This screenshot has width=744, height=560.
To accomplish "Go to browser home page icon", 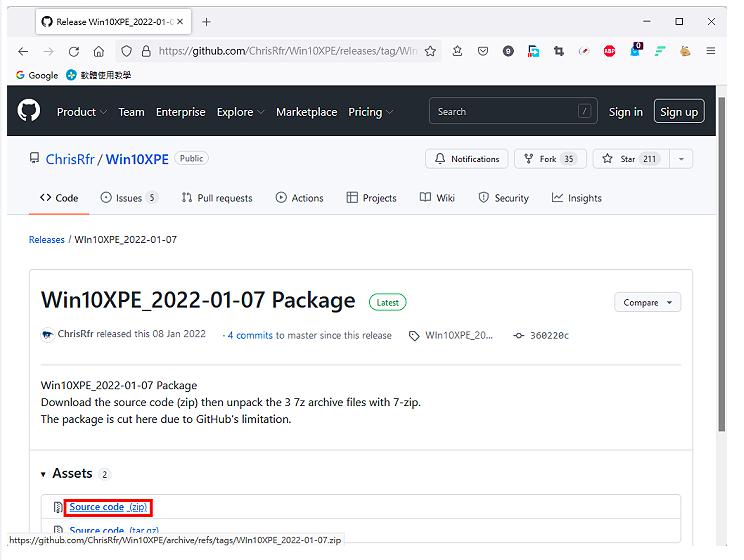I will click(98, 51).
